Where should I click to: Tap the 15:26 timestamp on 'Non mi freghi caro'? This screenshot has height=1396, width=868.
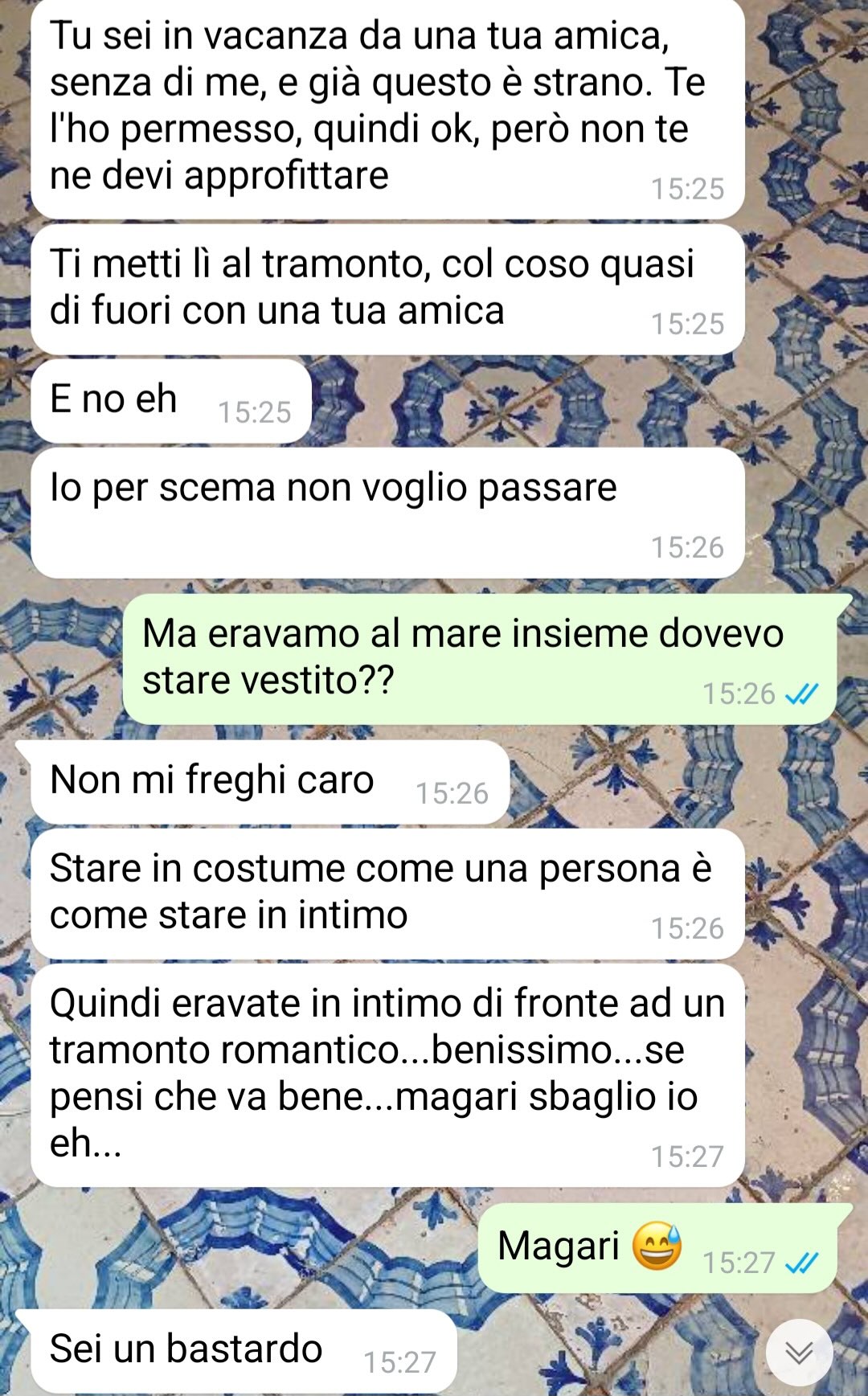tap(452, 793)
